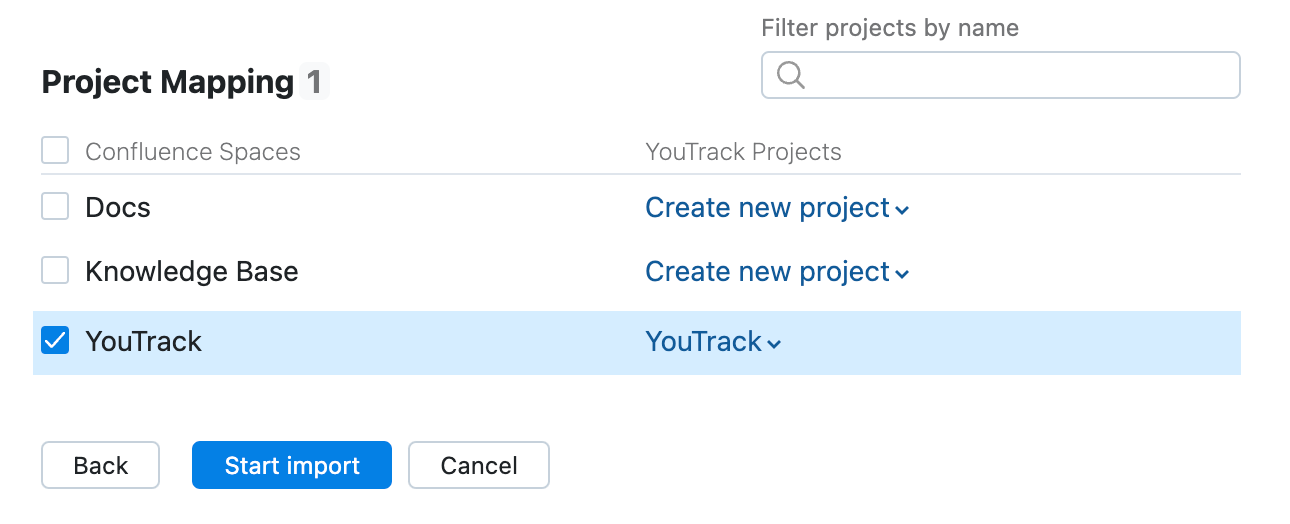The image size is (1290, 524).
Task: Uncheck the YouTrack space checkbox
Action: pos(55,341)
